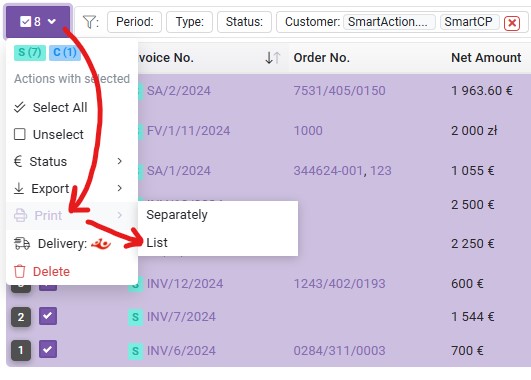Click net amount 700 €

click(467, 351)
